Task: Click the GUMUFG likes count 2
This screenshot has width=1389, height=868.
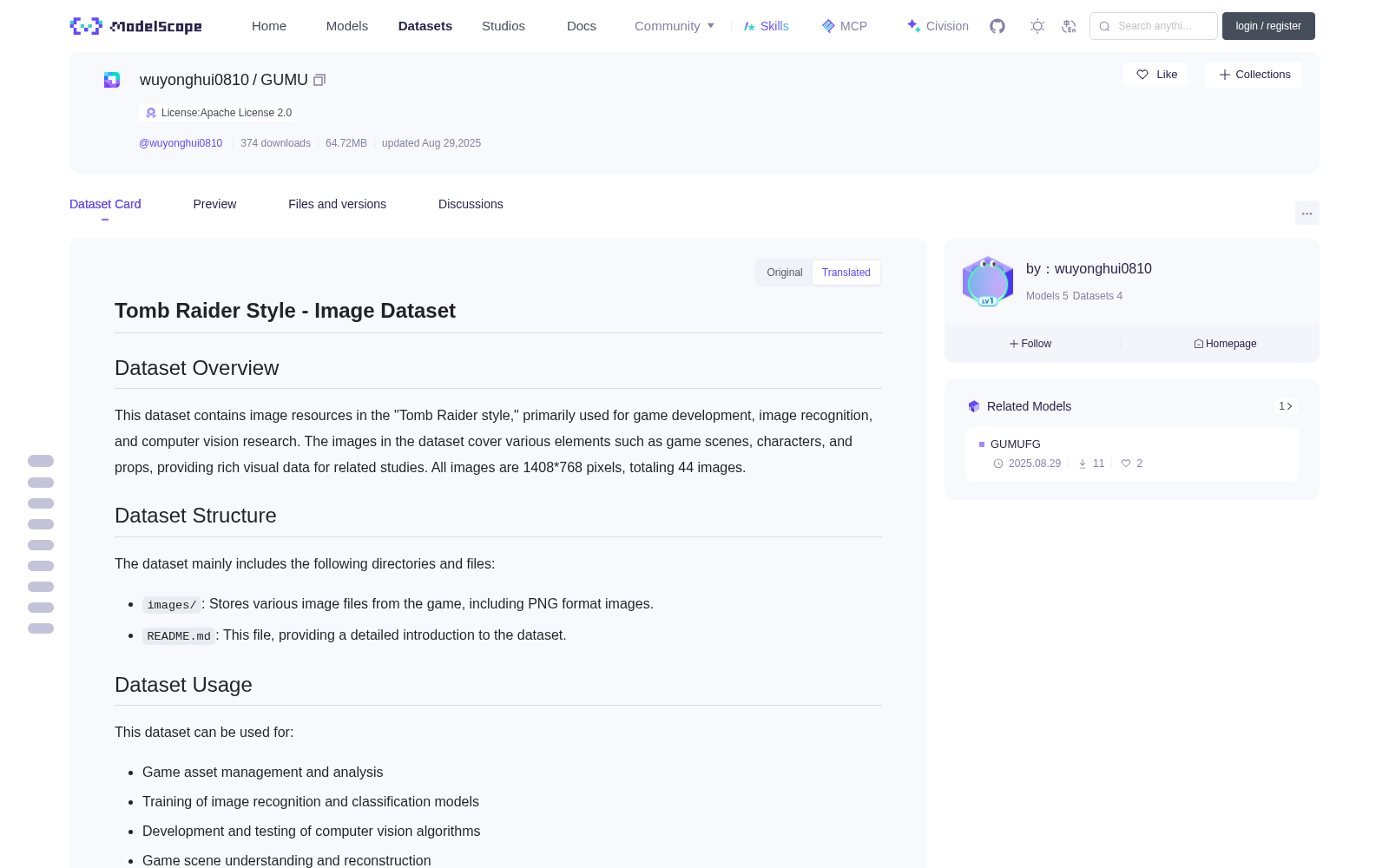Action: 1132,464
